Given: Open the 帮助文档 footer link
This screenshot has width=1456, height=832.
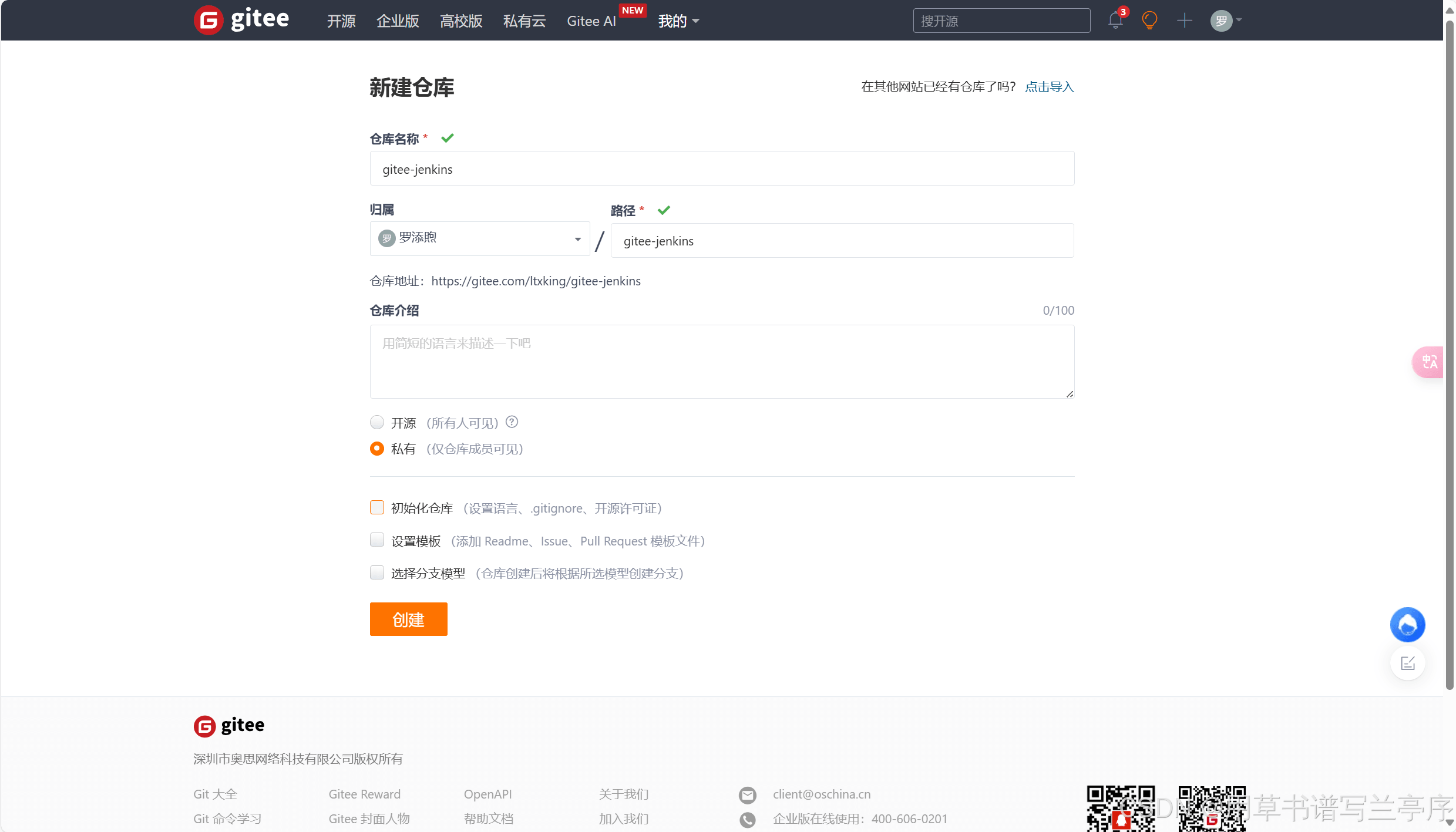Looking at the screenshot, I should 489,819.
